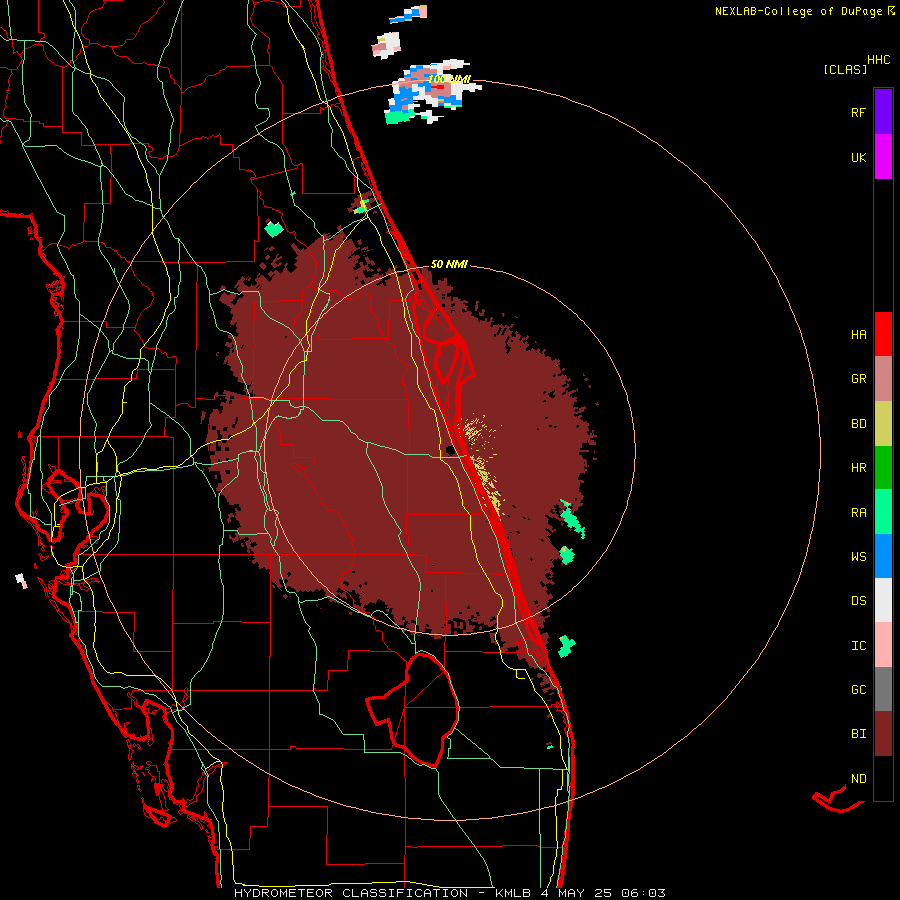Click the DS white legend swatch
This screenshot has width=900, height=900.
[883, 600]
